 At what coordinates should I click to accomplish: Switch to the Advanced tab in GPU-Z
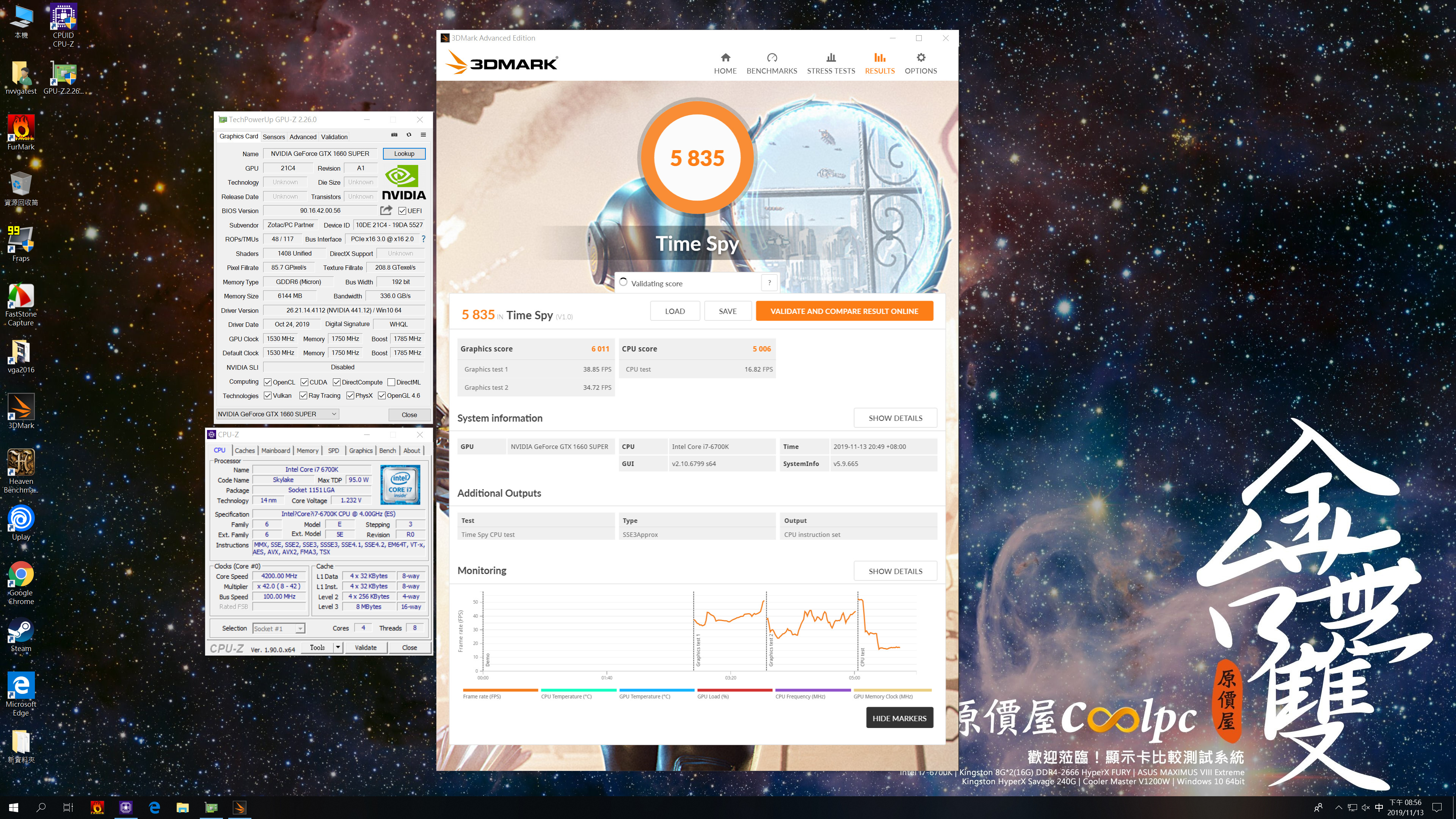(x=303, y=137)
